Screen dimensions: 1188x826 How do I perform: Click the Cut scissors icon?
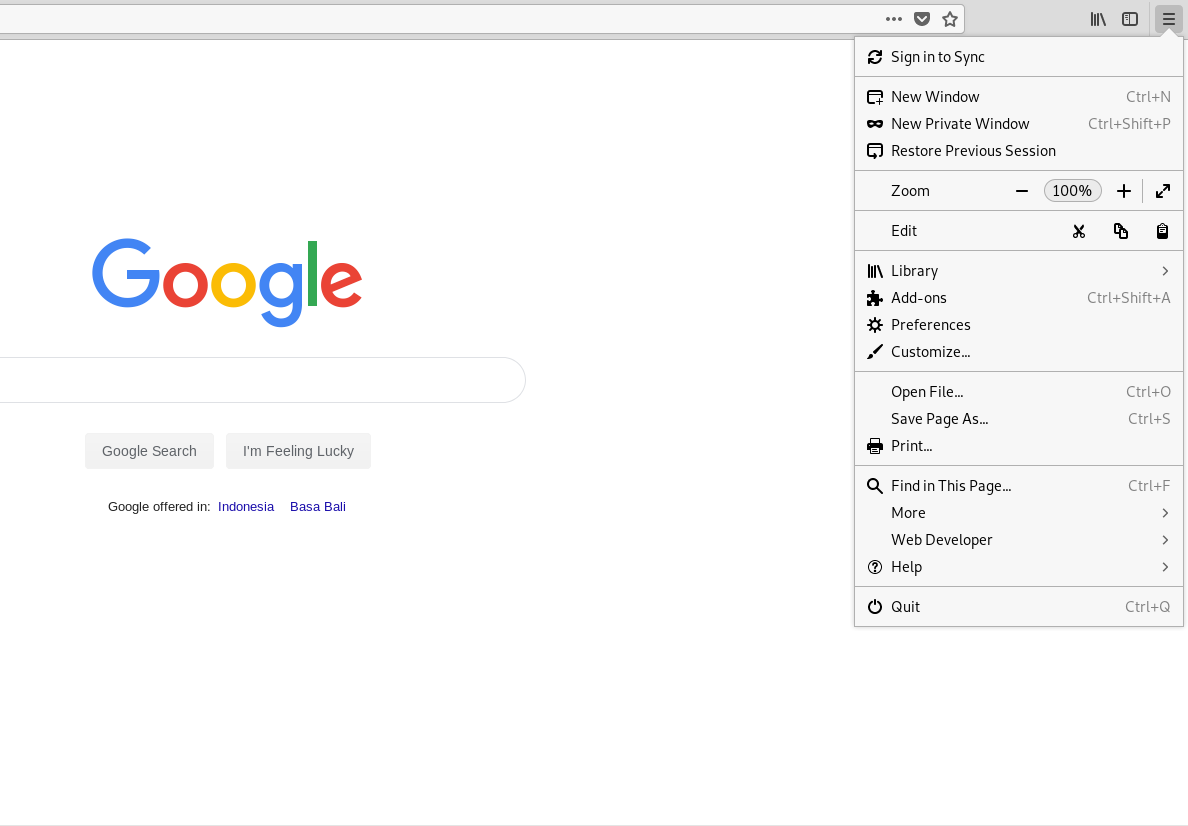pyautogui.click(x=1079, y=231)
